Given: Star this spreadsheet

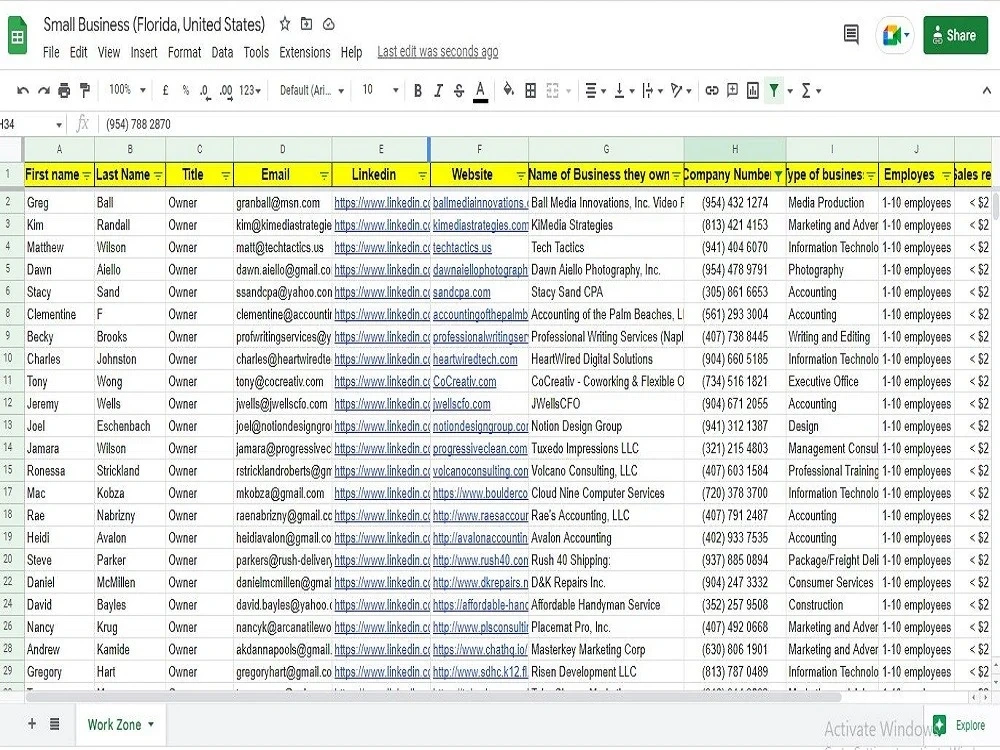Looking at the screenshot, I should (x=285, y=24).
